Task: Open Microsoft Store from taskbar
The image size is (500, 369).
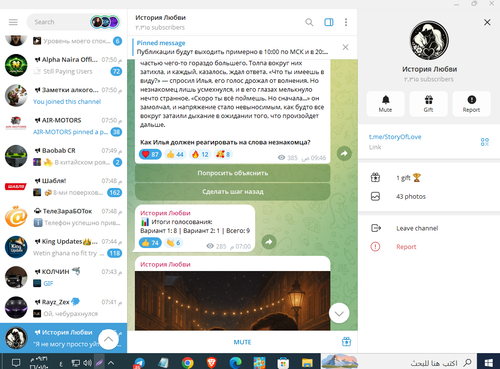Action: (283, 362)
